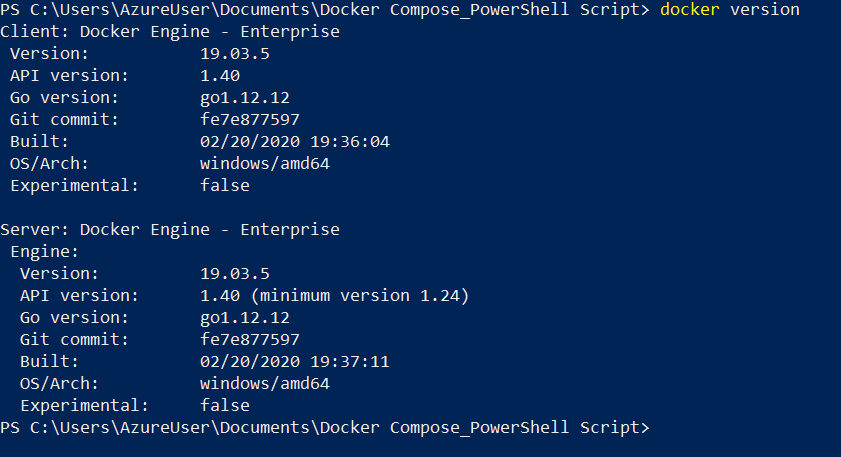The width and height of the screenshot is (841, 457).
Task: Click the Server Experimental value false
Action: click(225, 406)
